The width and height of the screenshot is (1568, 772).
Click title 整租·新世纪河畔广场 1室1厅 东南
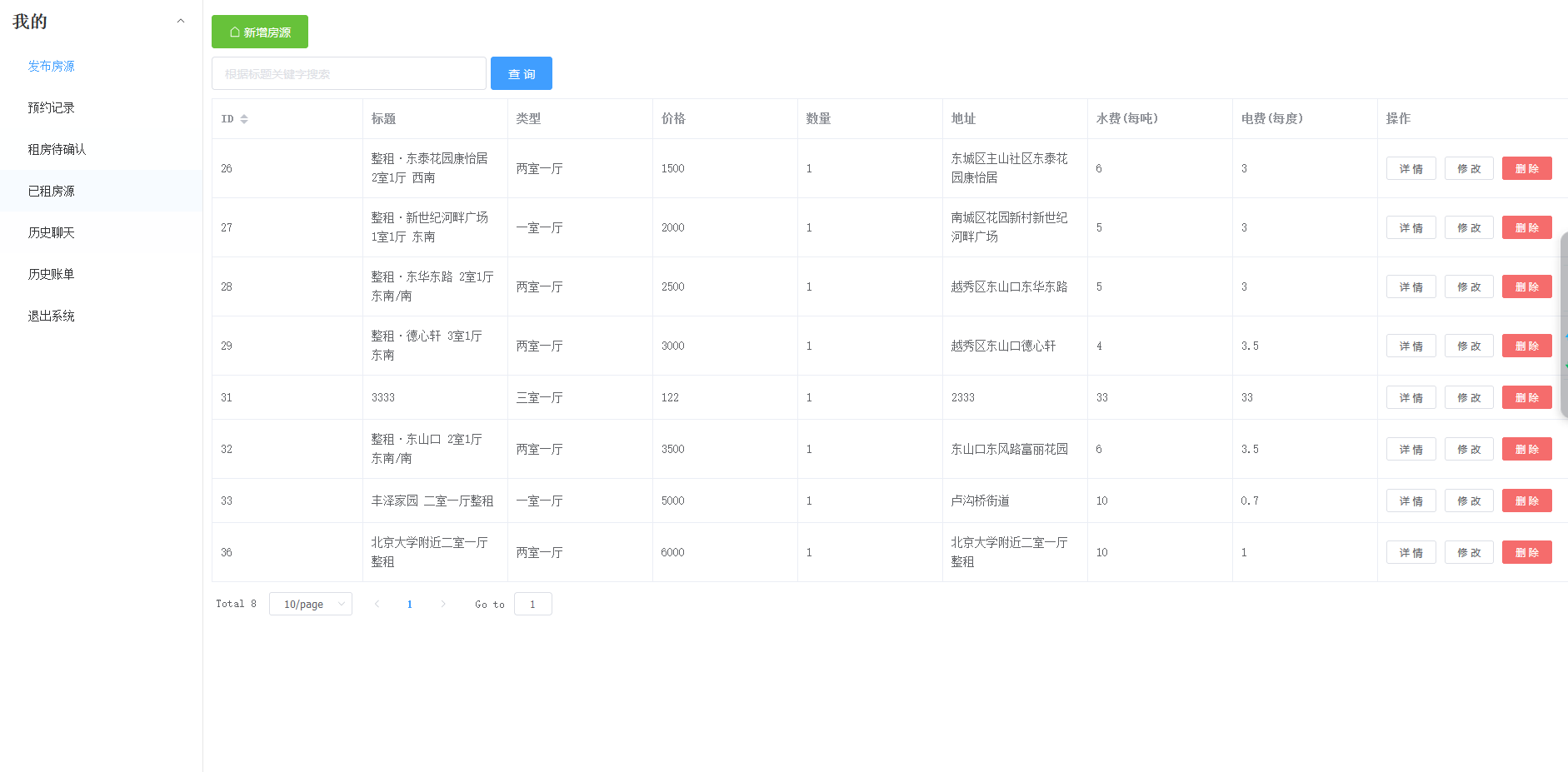pyautogui.click(x=430, y=227)
